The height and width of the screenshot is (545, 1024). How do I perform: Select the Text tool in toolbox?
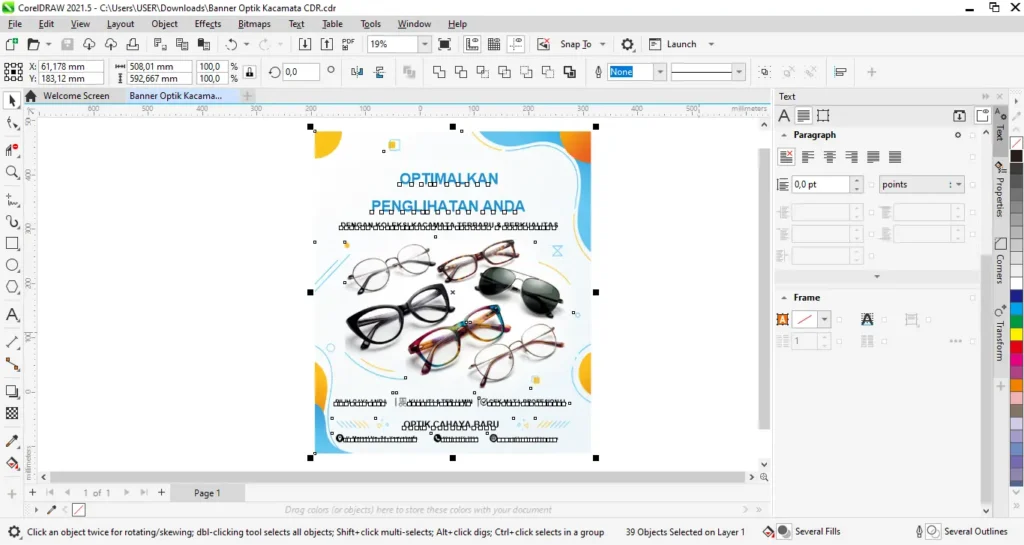(12, 315)
